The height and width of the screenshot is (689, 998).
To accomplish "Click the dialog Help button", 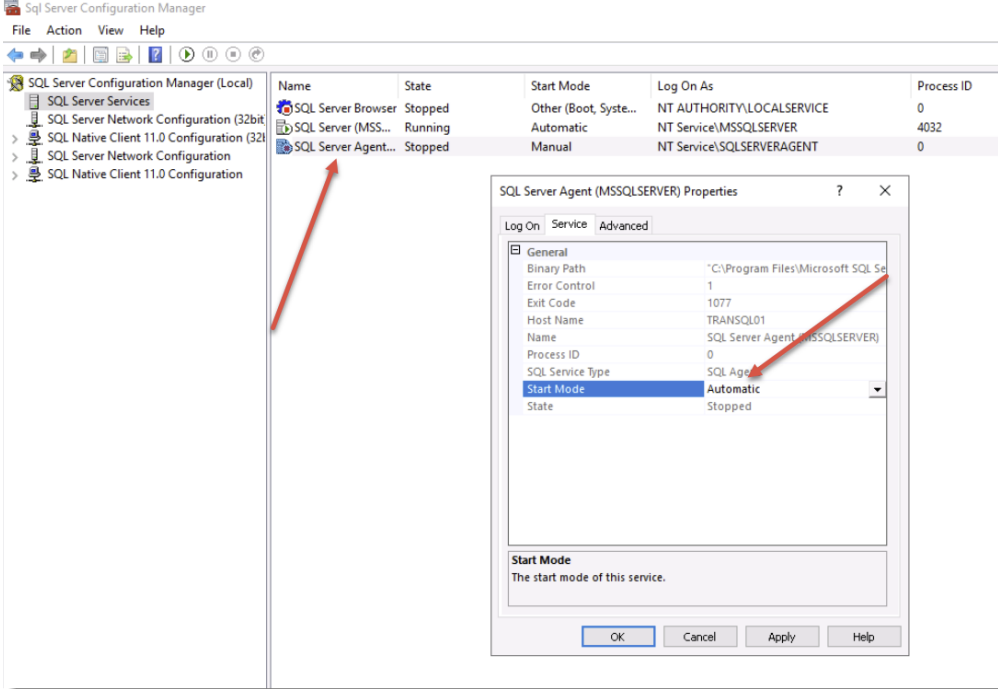I will (x=864, y=637).
